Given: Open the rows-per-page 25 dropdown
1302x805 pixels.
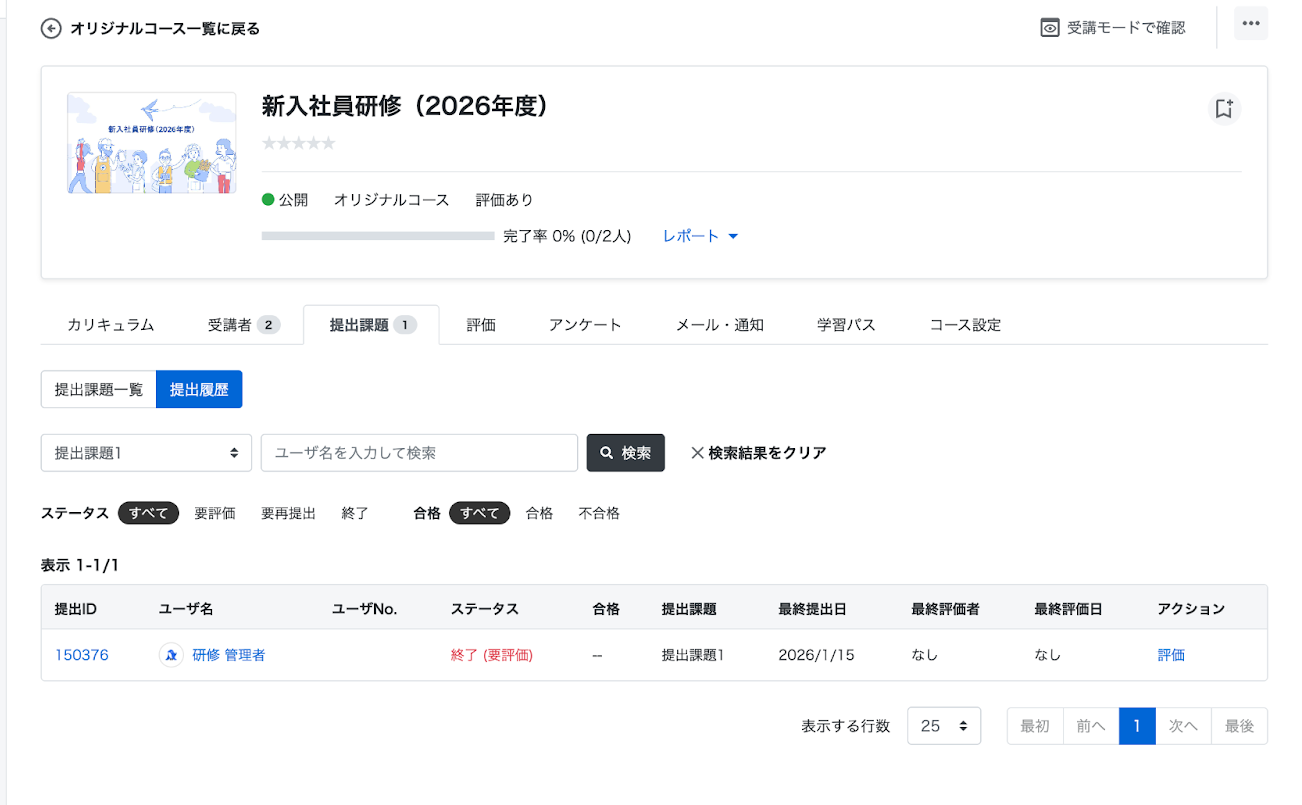Looking at the screenshot, I should click(x=944, y=726).
